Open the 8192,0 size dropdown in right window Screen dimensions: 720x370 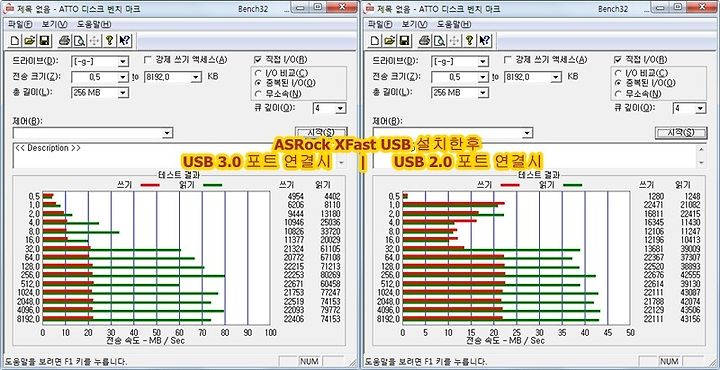556,77
